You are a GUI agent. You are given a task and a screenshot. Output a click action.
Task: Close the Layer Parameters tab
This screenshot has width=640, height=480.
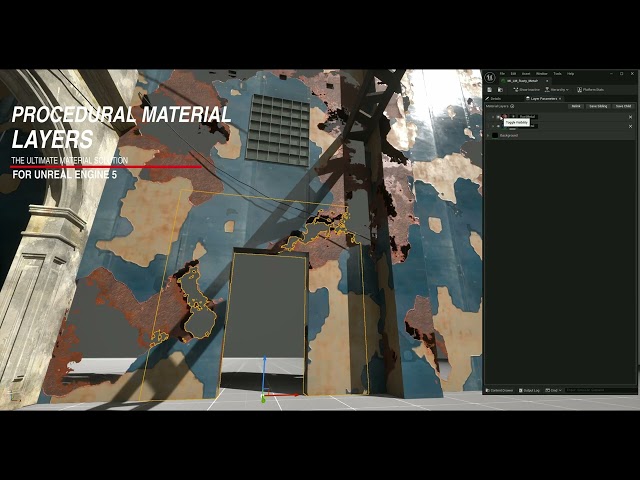click(x=560, y=99)
